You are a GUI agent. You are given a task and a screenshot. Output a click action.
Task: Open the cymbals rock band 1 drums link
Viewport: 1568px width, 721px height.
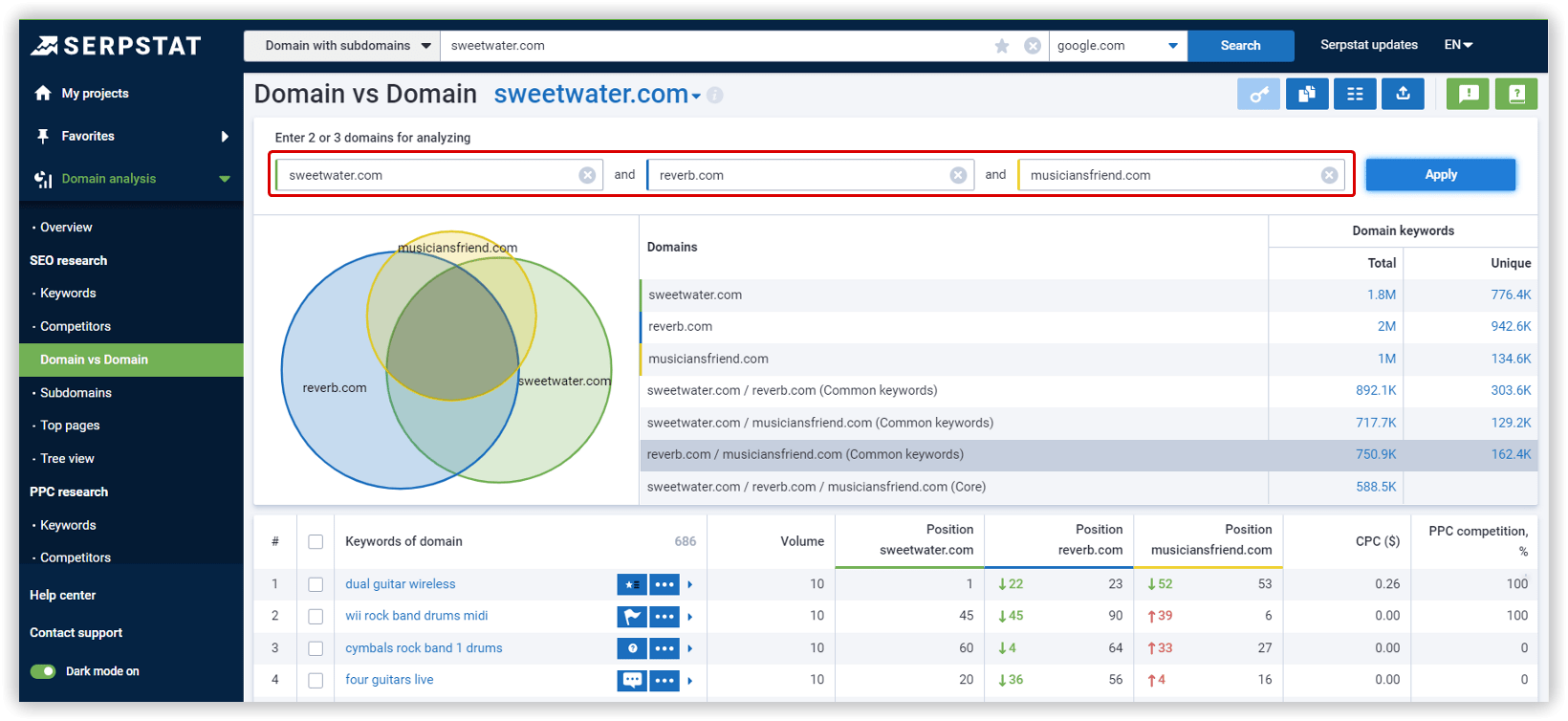424,648
